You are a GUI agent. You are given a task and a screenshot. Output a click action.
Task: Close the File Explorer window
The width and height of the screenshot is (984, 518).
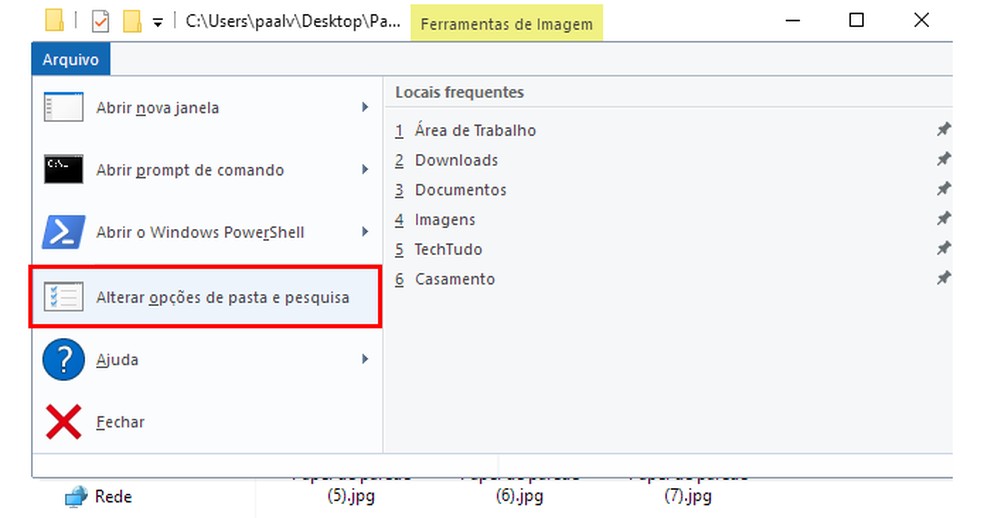pos(921,21)
